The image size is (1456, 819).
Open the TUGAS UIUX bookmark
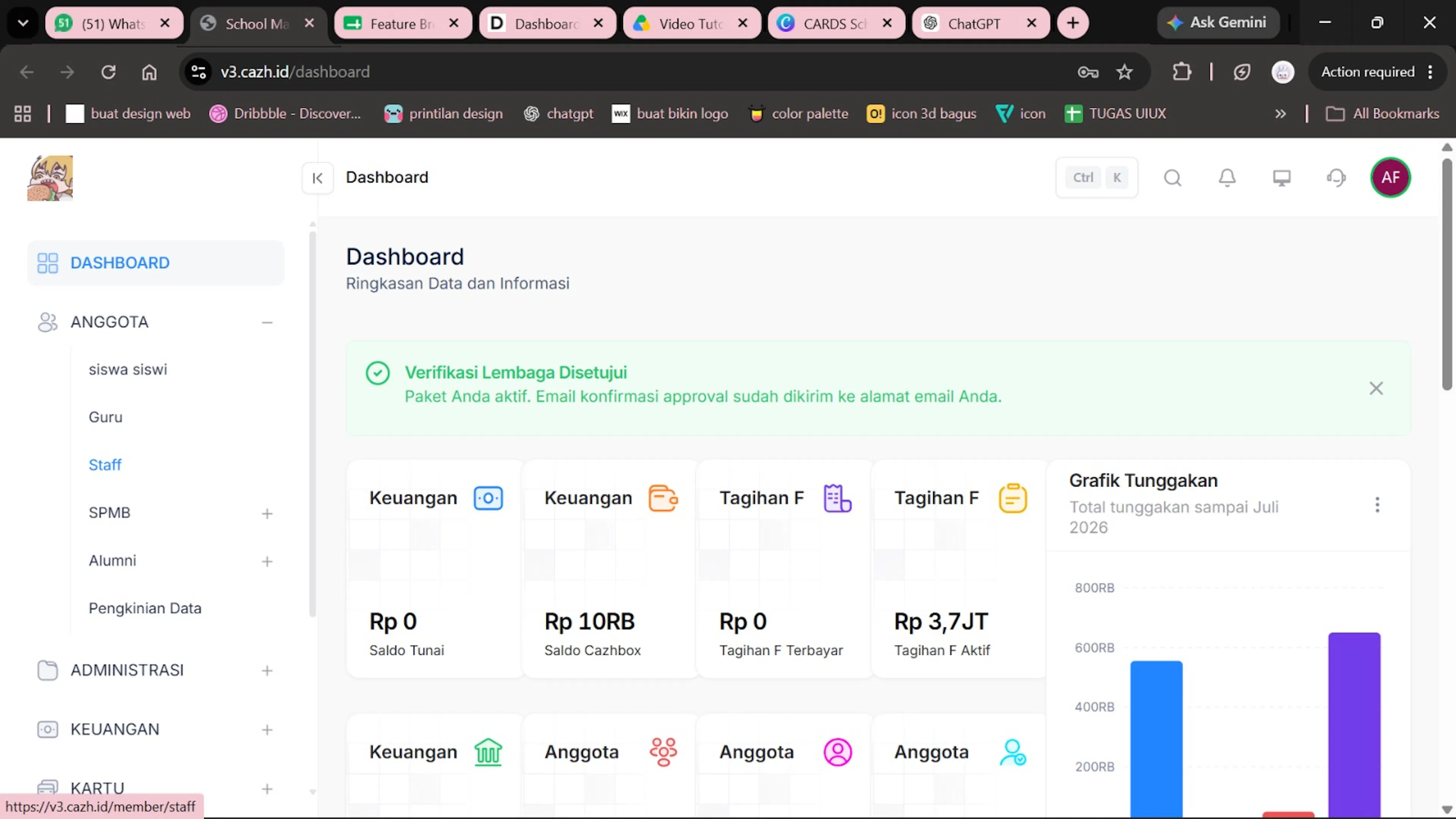(x=1115, y=114)
